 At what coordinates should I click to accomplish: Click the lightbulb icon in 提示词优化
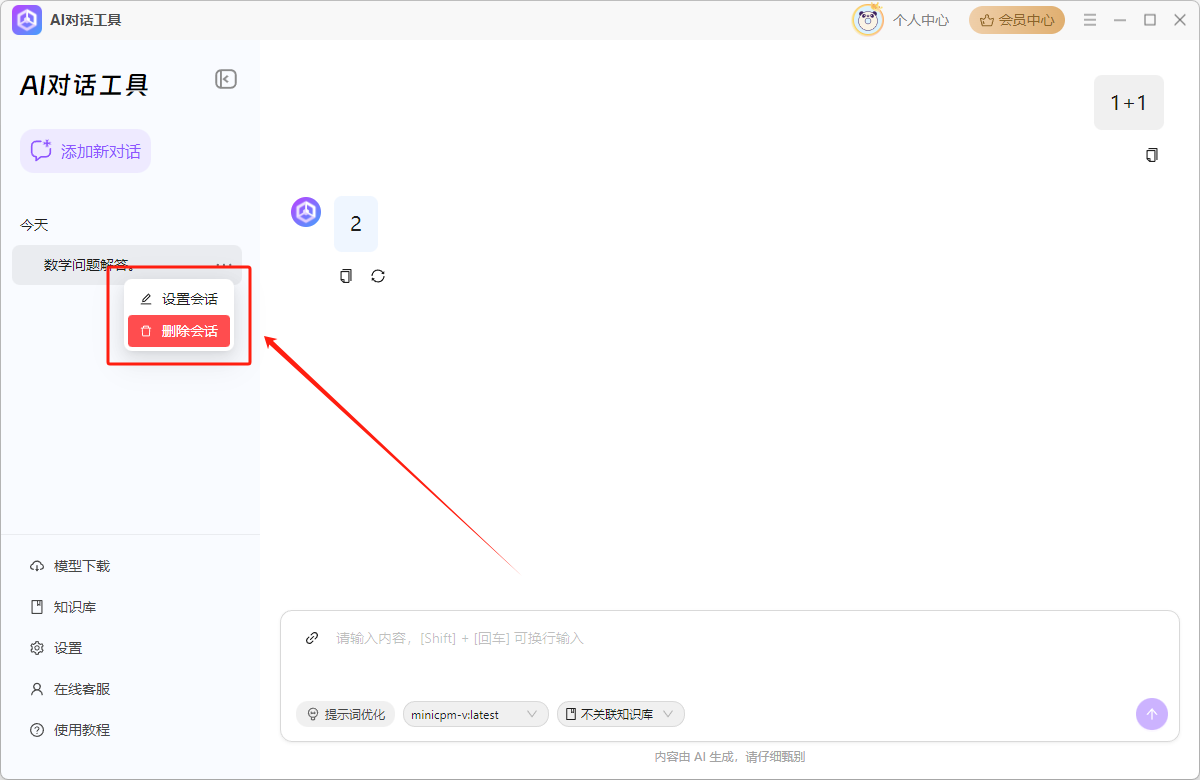[x=312, y=714]
